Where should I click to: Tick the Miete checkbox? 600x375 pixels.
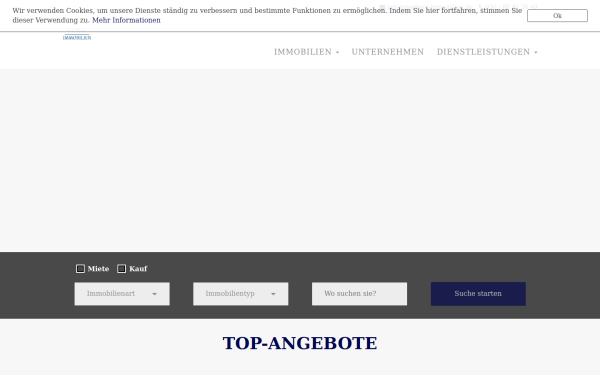point(80,269)
